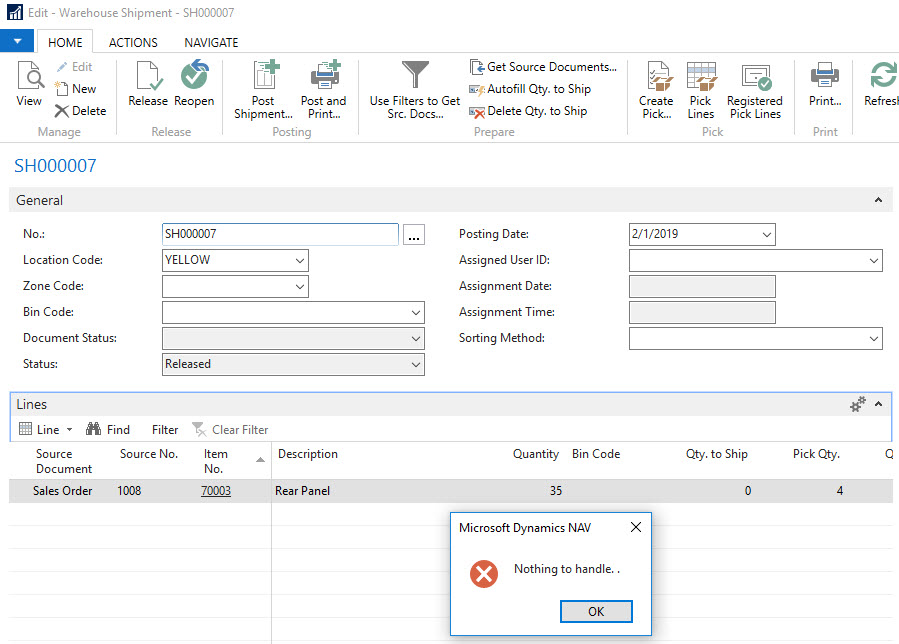
Task: Open the Assigned User ID dropdown
Action: (873, 260)
